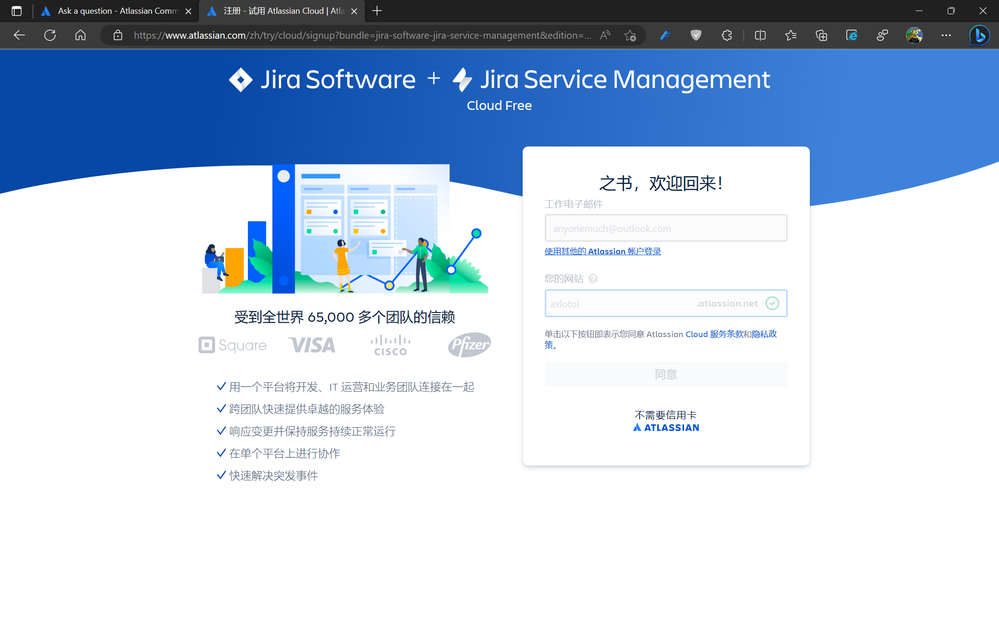Open Bing Chat sidebar

981,35
